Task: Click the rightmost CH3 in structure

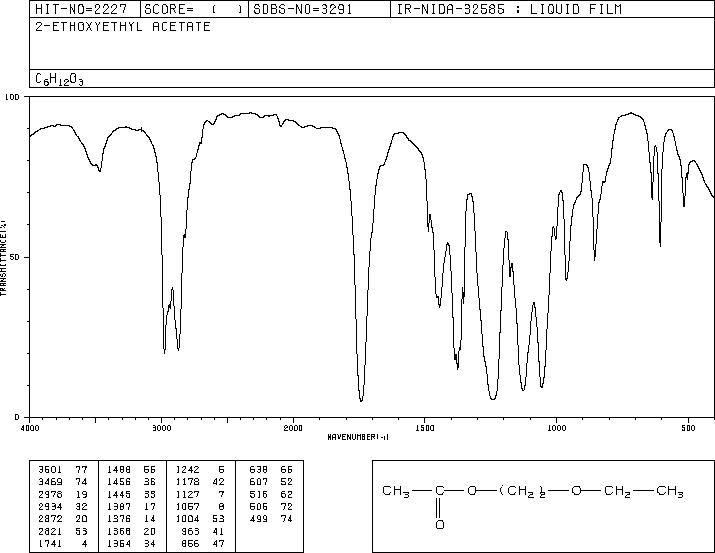Action: (669, 491)
